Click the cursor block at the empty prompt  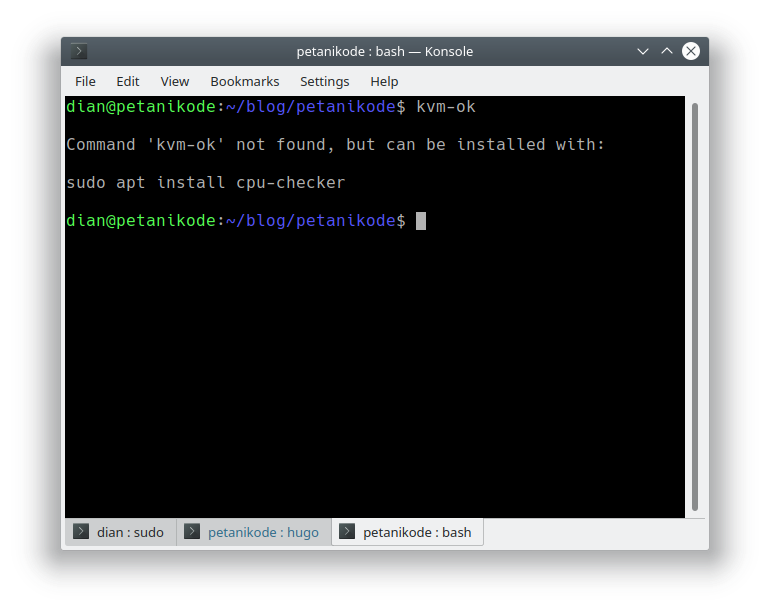point(421,220)
